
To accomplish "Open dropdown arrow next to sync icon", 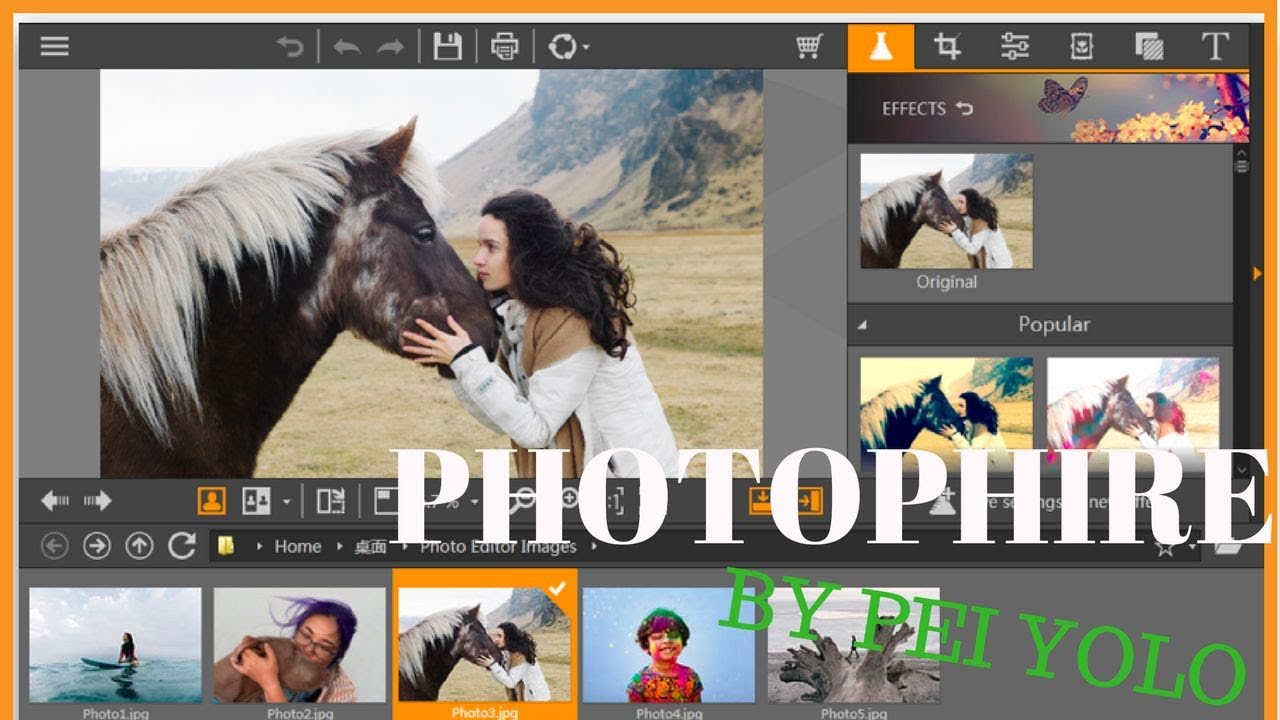I will tap(585, 47).
